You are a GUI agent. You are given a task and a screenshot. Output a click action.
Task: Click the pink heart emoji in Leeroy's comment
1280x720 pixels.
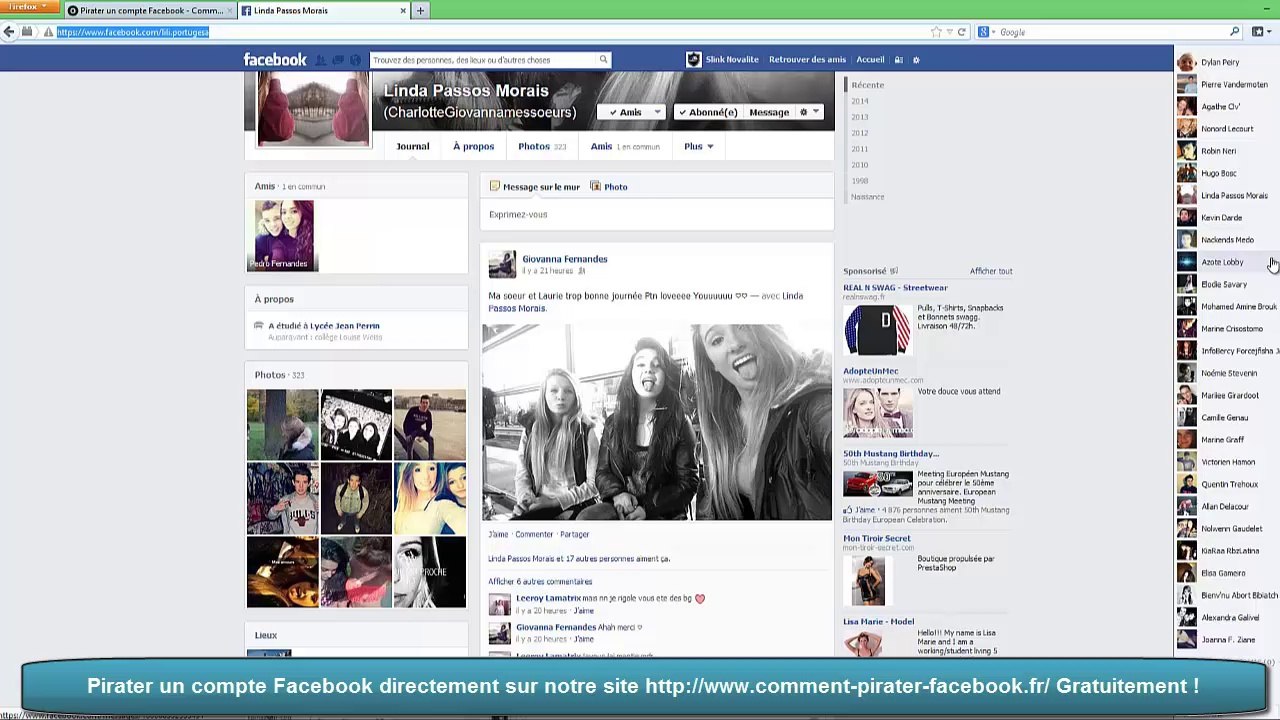click(699, 599)
